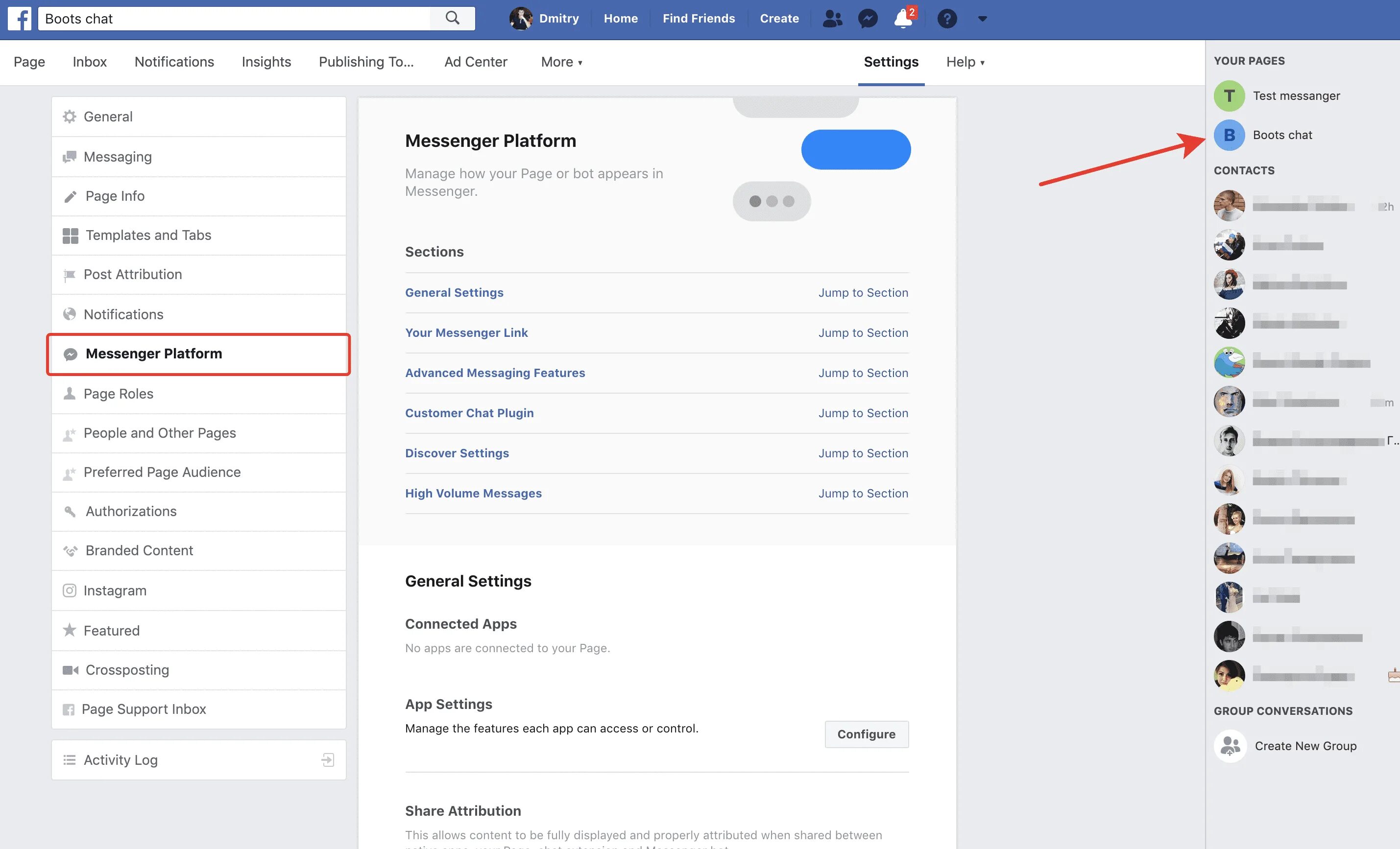1400x849 pixels.
Task: Click the Home link in top bar
Action: tap(621, 19)
